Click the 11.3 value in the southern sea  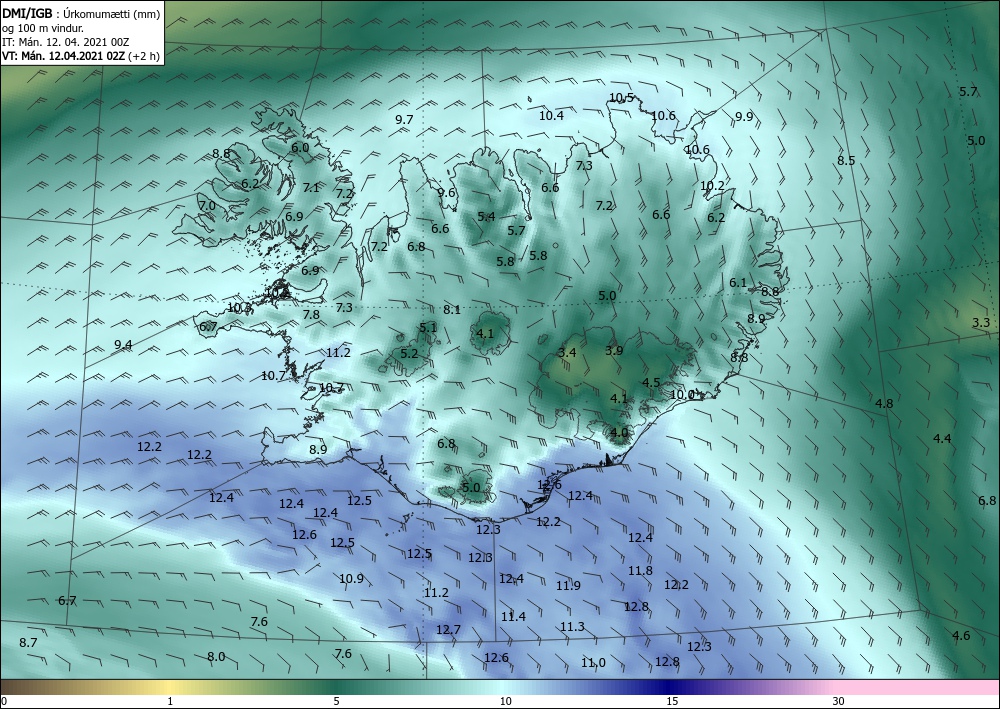[x=572, y=627]
